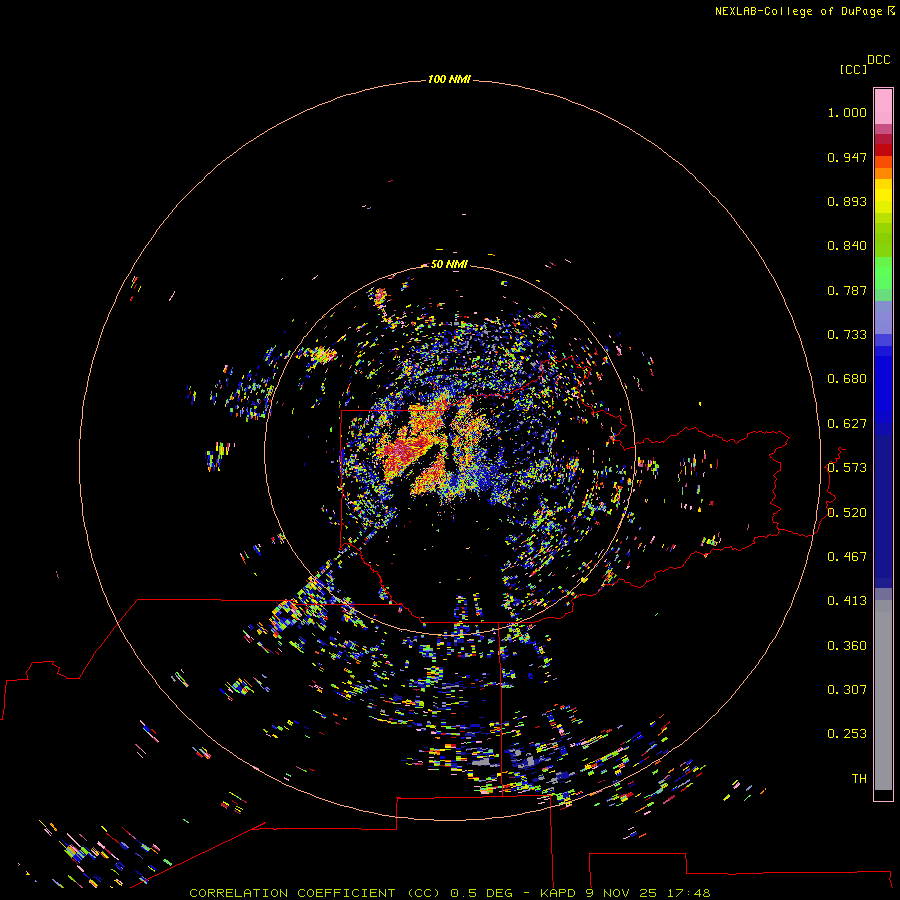This screenshot has width=900, height=900.
Task: Click the 1.000 value on the color scale
Action: (847, 112)
